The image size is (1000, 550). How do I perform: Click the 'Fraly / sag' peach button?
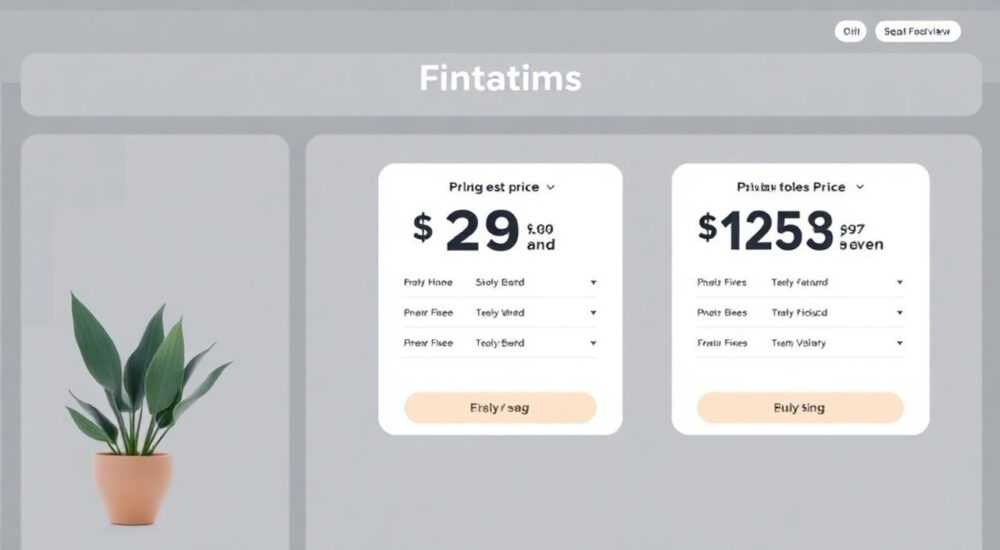pyautogui.click(x=500, y=408)
